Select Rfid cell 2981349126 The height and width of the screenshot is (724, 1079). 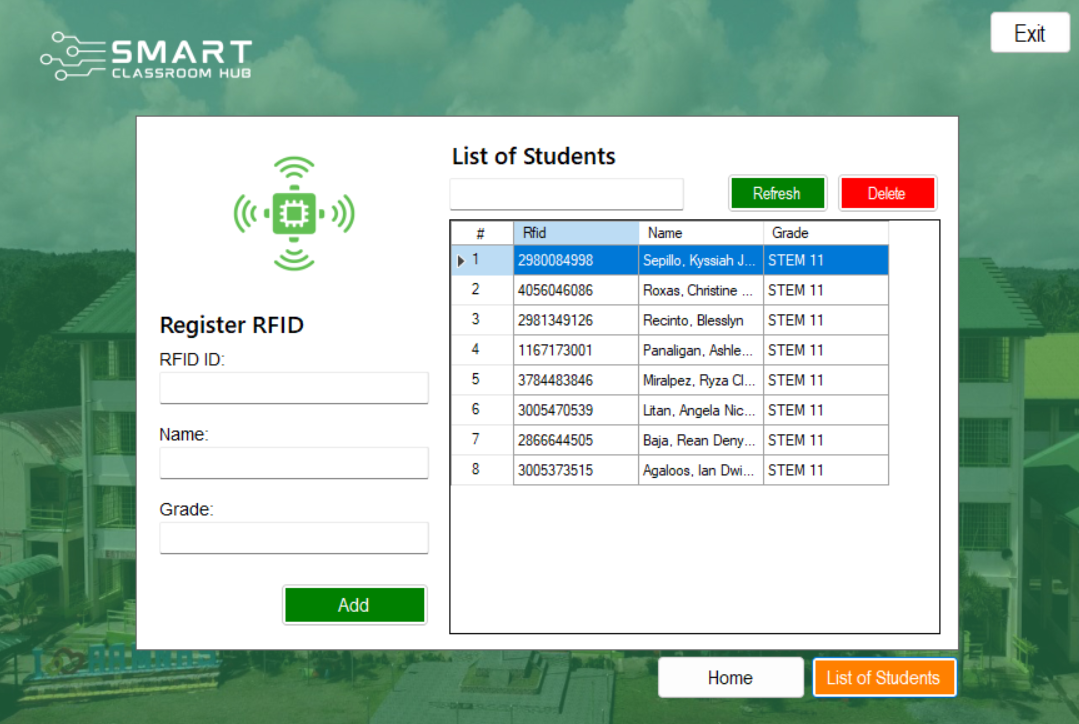pyautogui.click(x=576, y=321)
